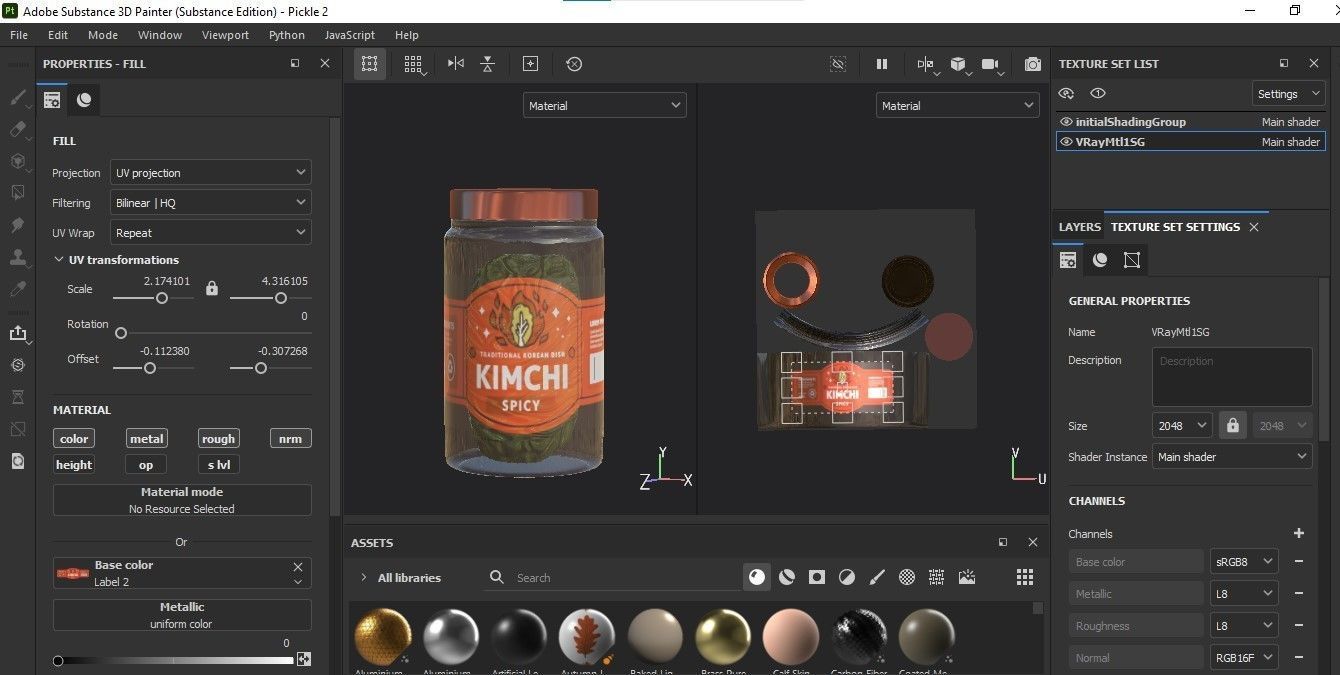Open the fill properties tab icon

(52, 100)
